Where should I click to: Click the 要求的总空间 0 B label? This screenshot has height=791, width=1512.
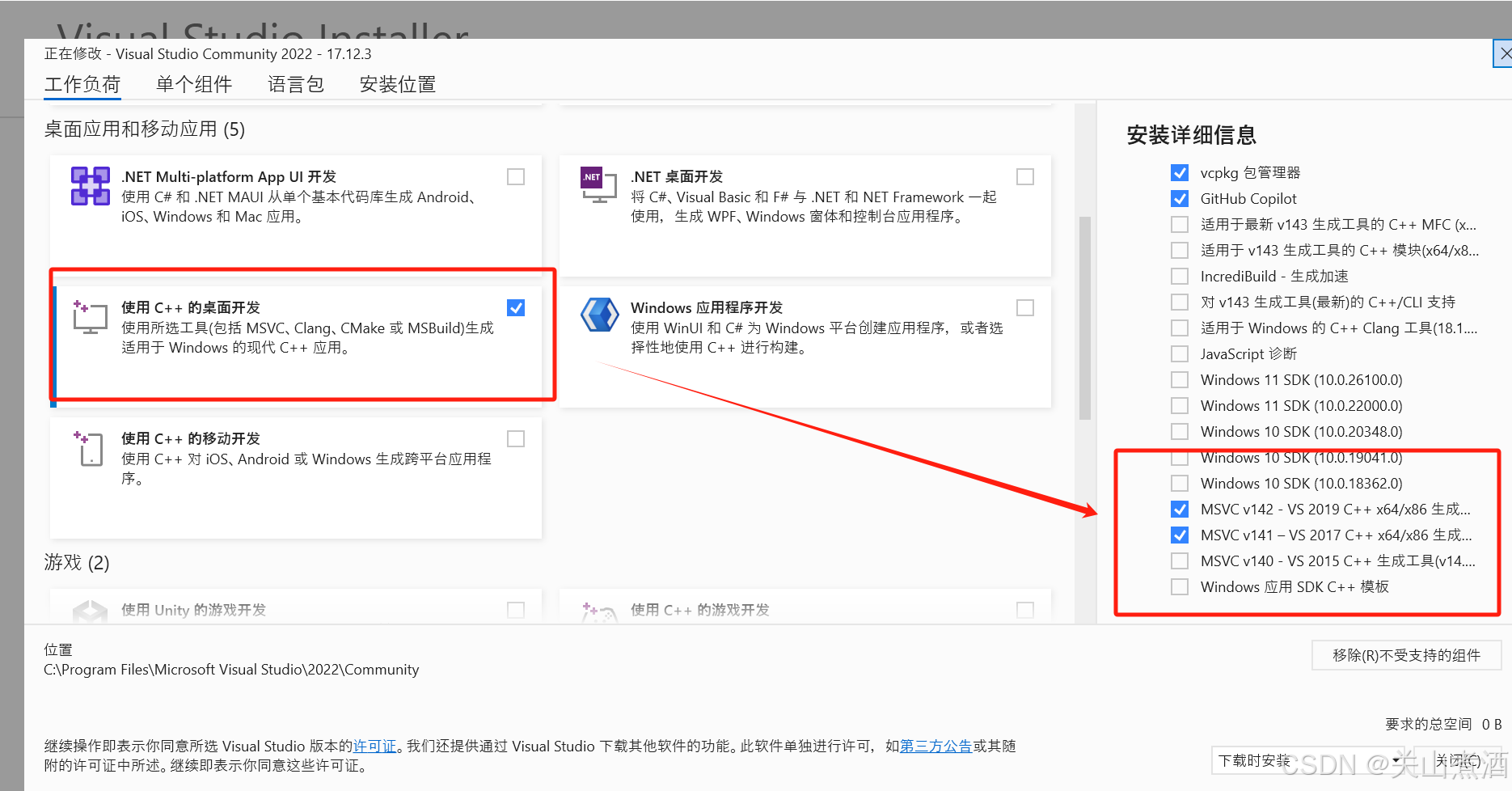1443,724
